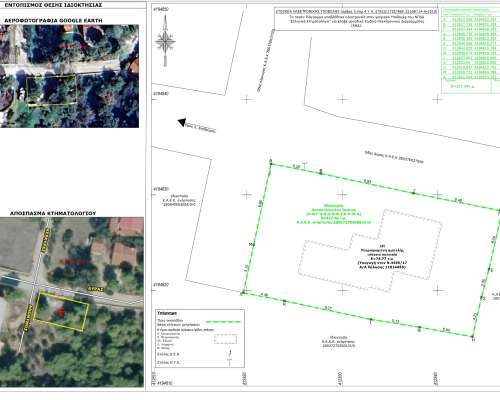Click the black road direction arrowhead
This screenshot has width=500, height=400.
182,122
